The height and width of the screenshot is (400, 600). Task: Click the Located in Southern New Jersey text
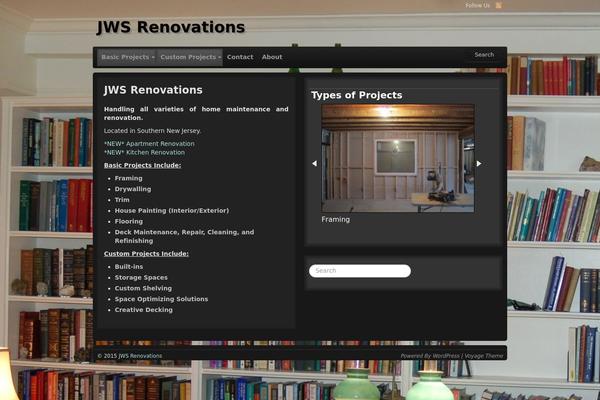pyautogui.click(x=152, y=131)
